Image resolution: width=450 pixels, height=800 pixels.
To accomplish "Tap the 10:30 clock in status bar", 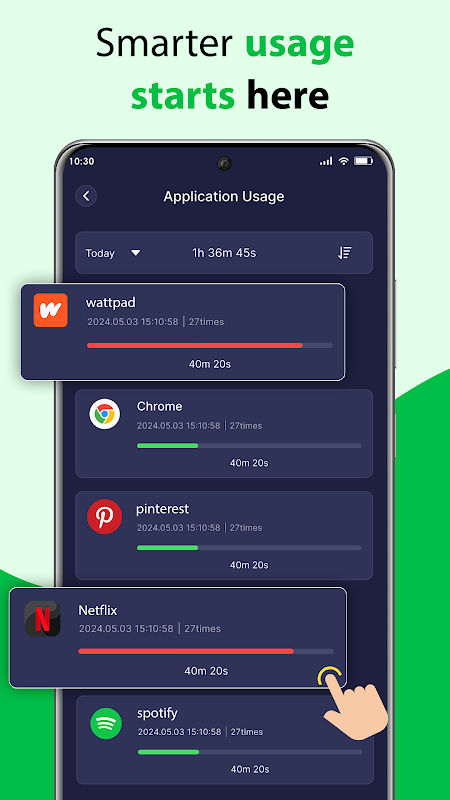I will click(x=82, y=161).
